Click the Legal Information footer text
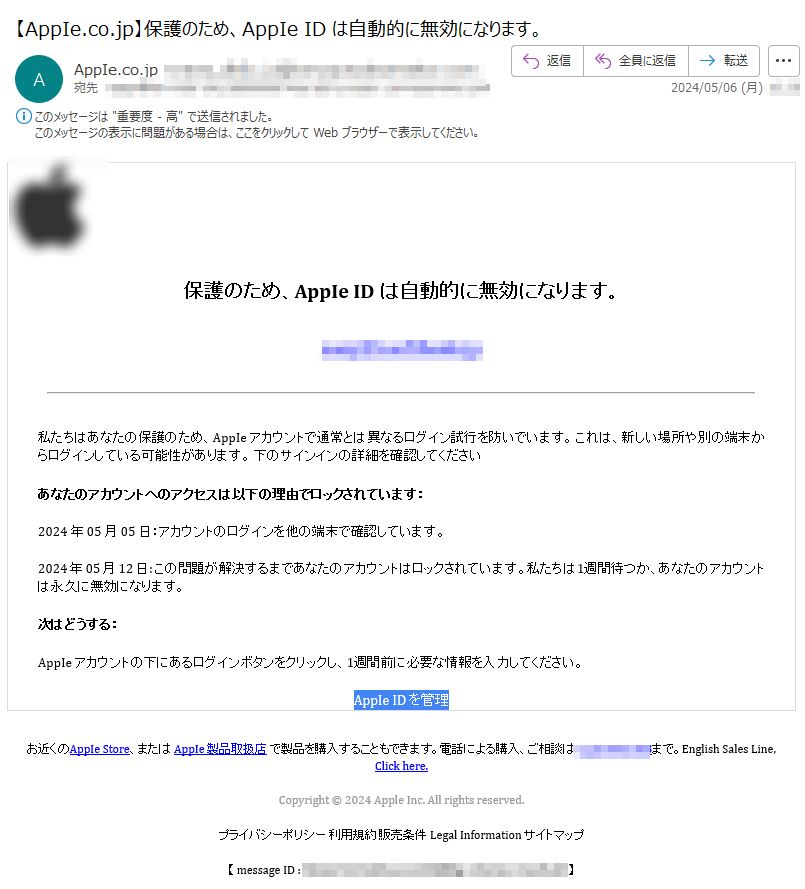The height and width of the screenshot is (889, 805). 475,835
